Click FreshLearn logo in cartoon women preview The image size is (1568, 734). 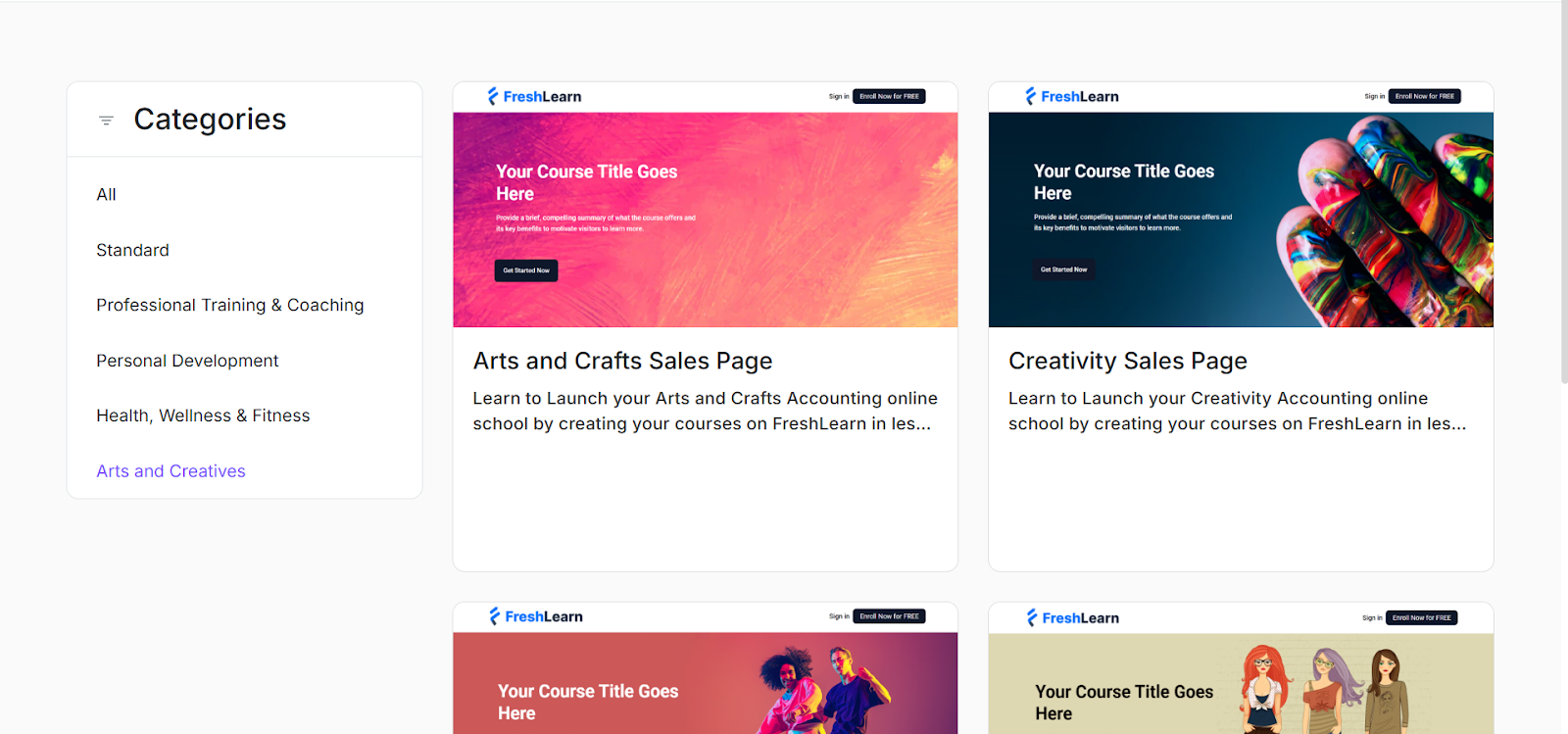point(1072,617)
